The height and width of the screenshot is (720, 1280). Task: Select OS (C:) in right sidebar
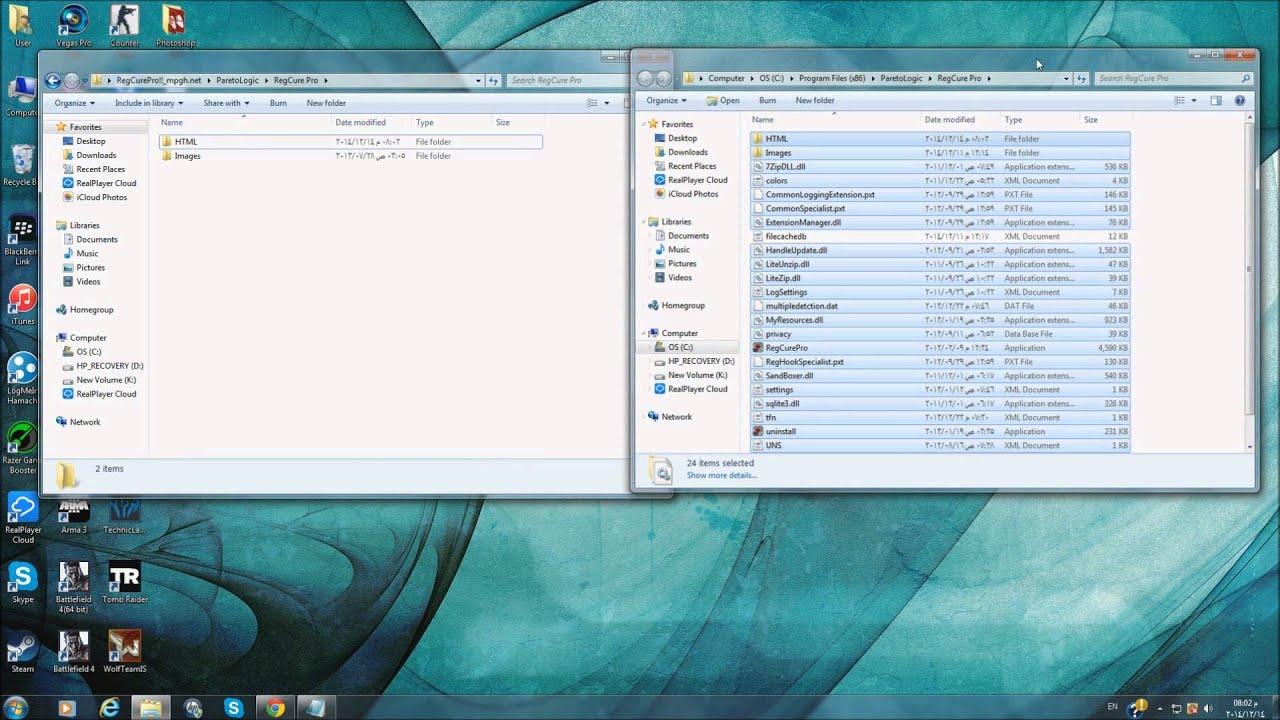click(x=680, y=347)
